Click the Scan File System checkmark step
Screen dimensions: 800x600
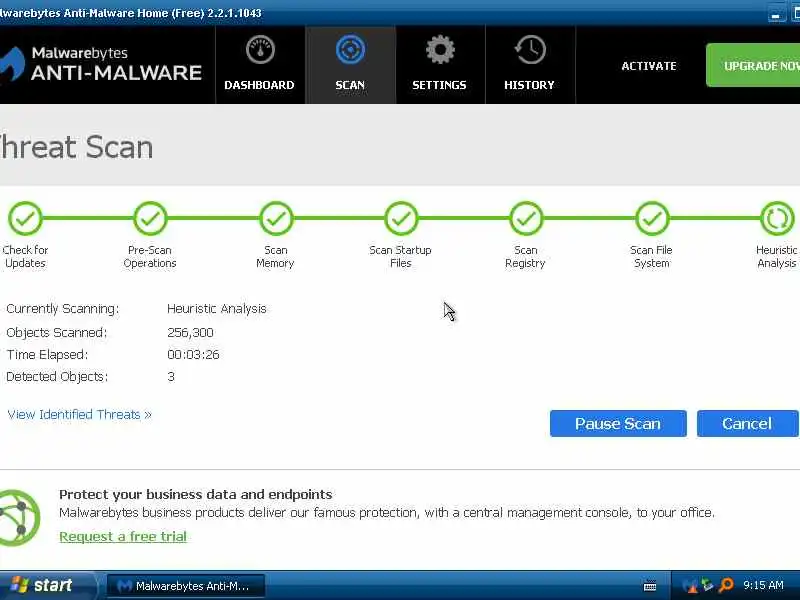coord(652,219)
